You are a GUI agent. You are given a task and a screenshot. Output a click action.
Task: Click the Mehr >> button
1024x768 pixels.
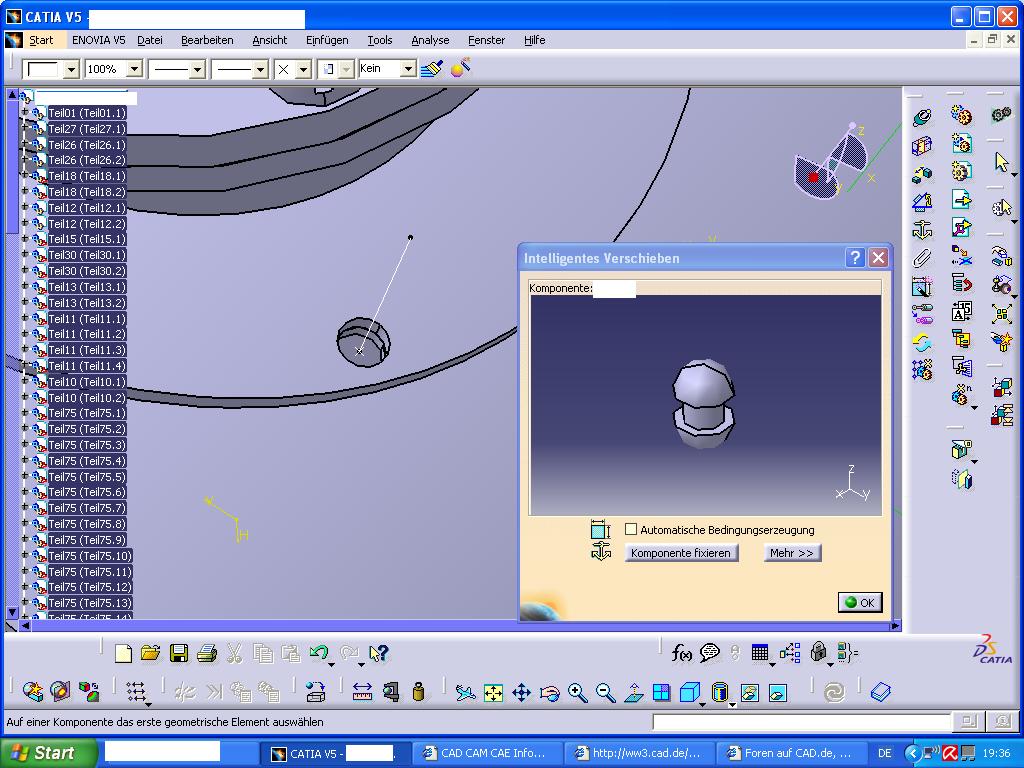click(792, 552)
